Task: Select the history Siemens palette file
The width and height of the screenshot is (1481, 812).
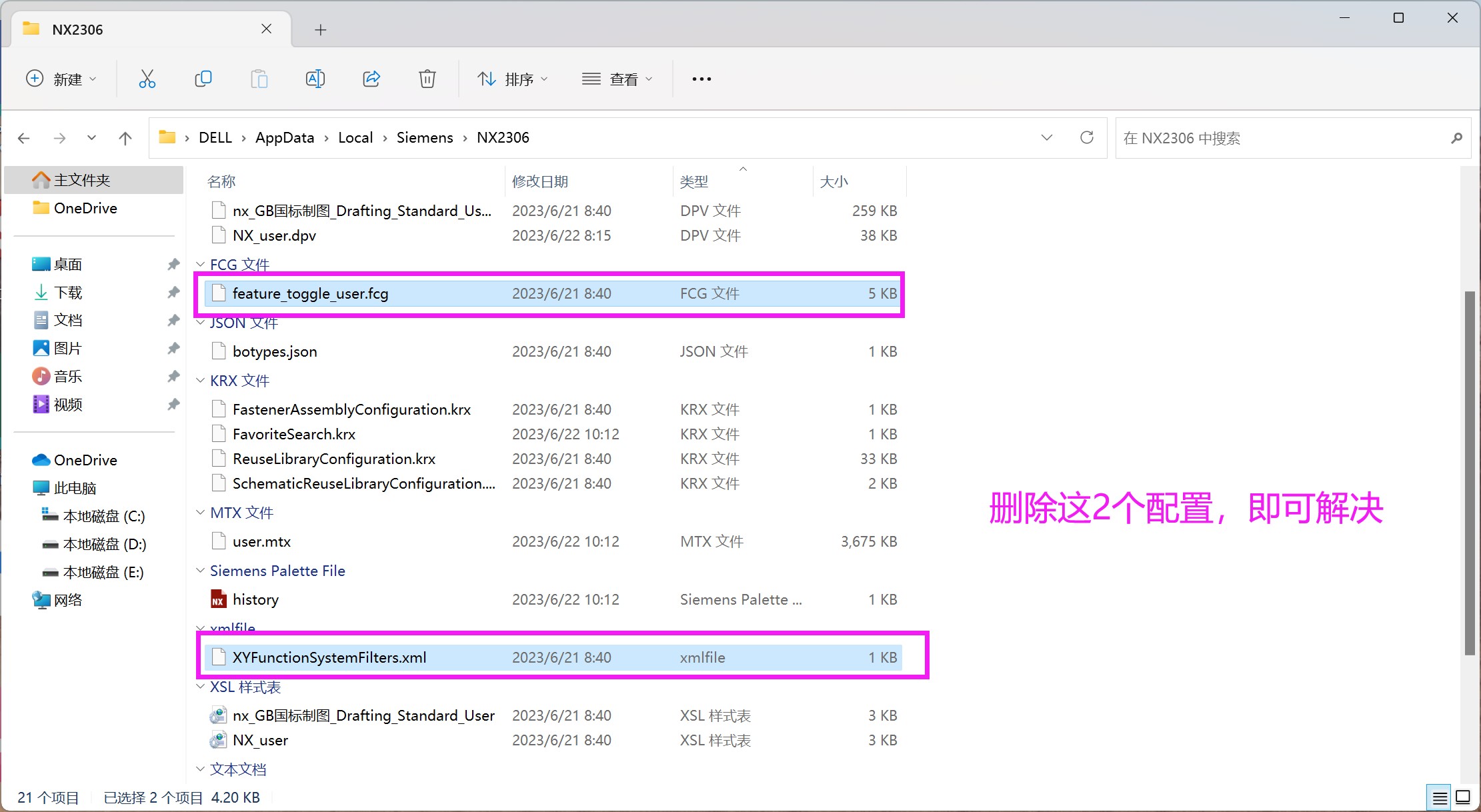Action: point(553,599)
